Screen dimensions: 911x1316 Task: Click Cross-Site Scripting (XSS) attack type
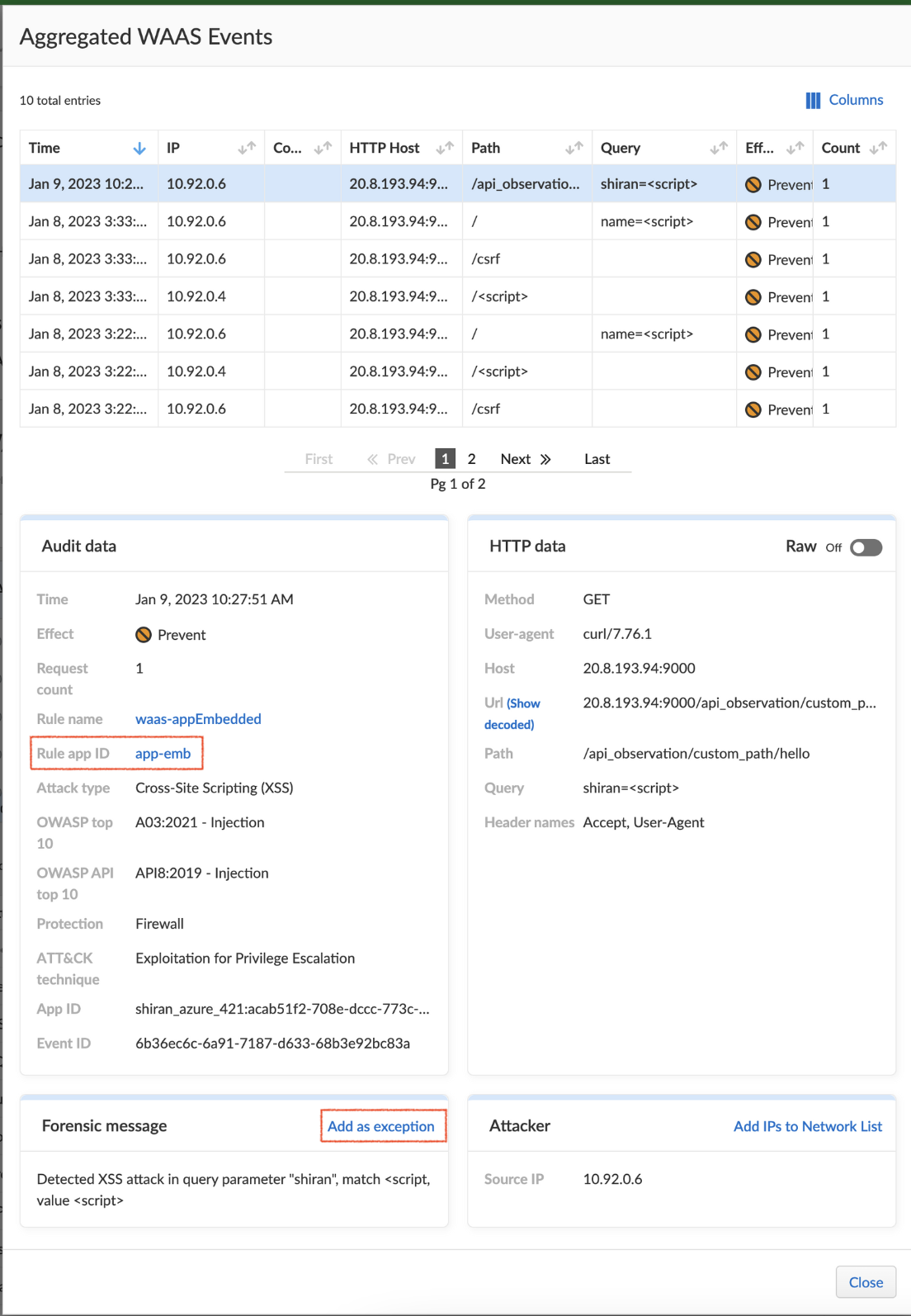pyautogui.click(x=215, y=788)
